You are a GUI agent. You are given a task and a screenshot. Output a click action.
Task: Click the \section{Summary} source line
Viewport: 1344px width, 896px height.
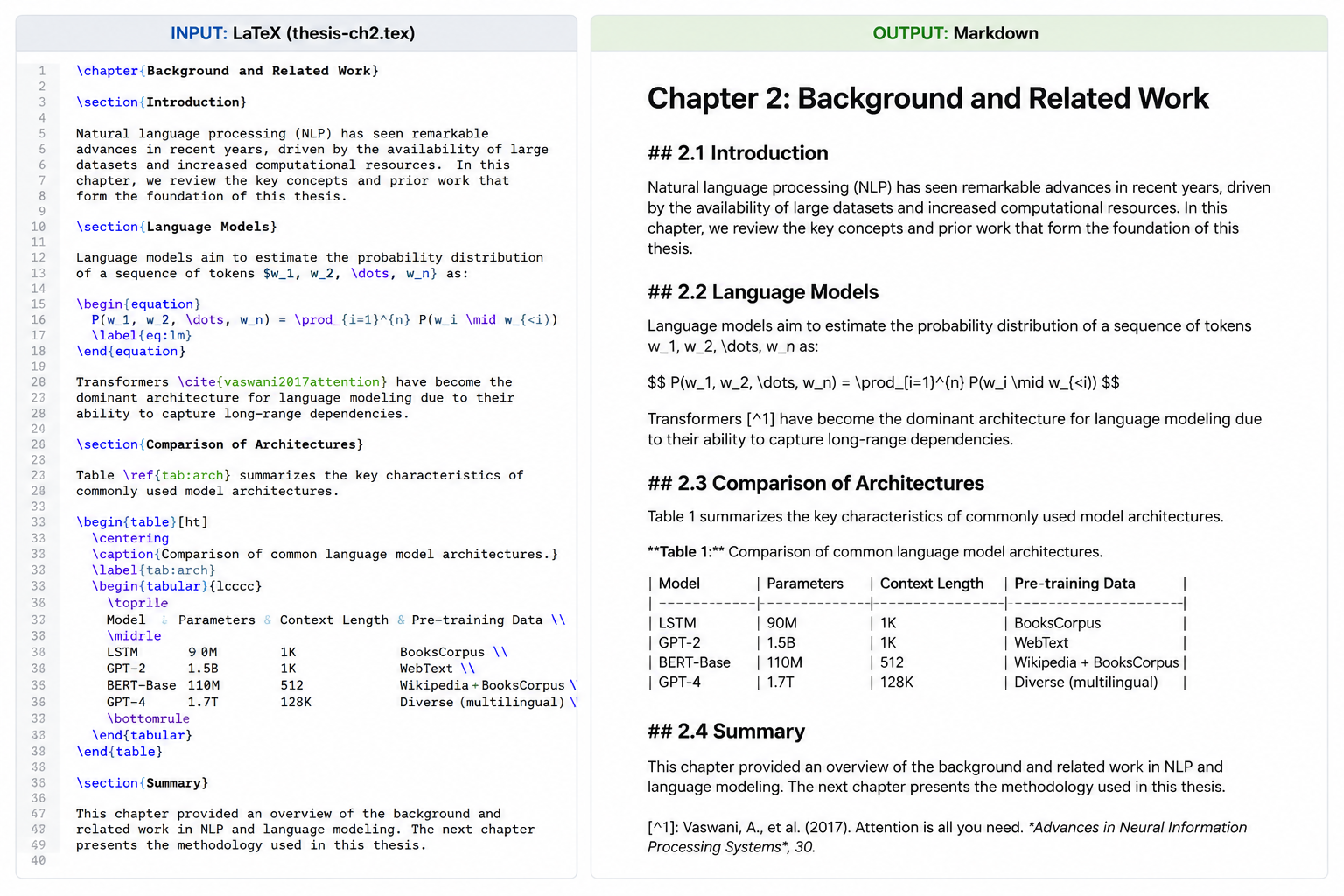[142, 783]
